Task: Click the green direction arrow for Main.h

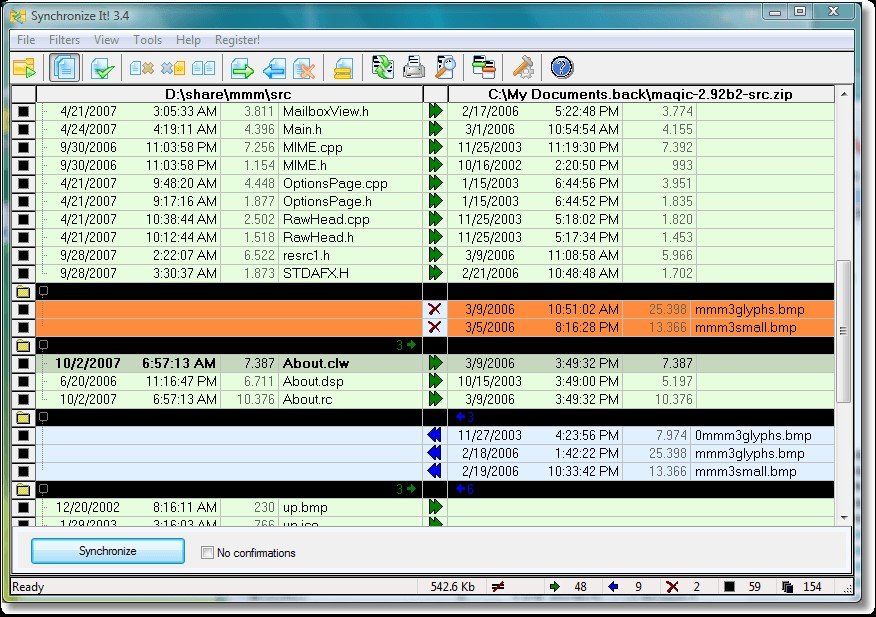Action: [x=435, y=129]
